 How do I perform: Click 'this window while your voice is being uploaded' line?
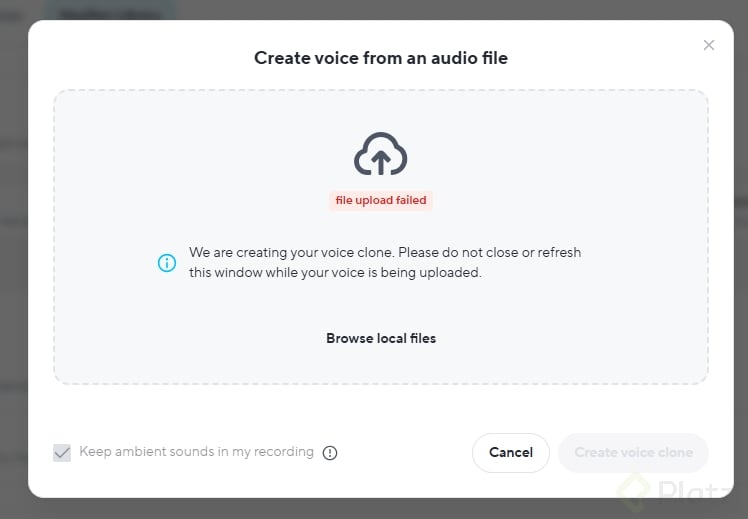335,272
